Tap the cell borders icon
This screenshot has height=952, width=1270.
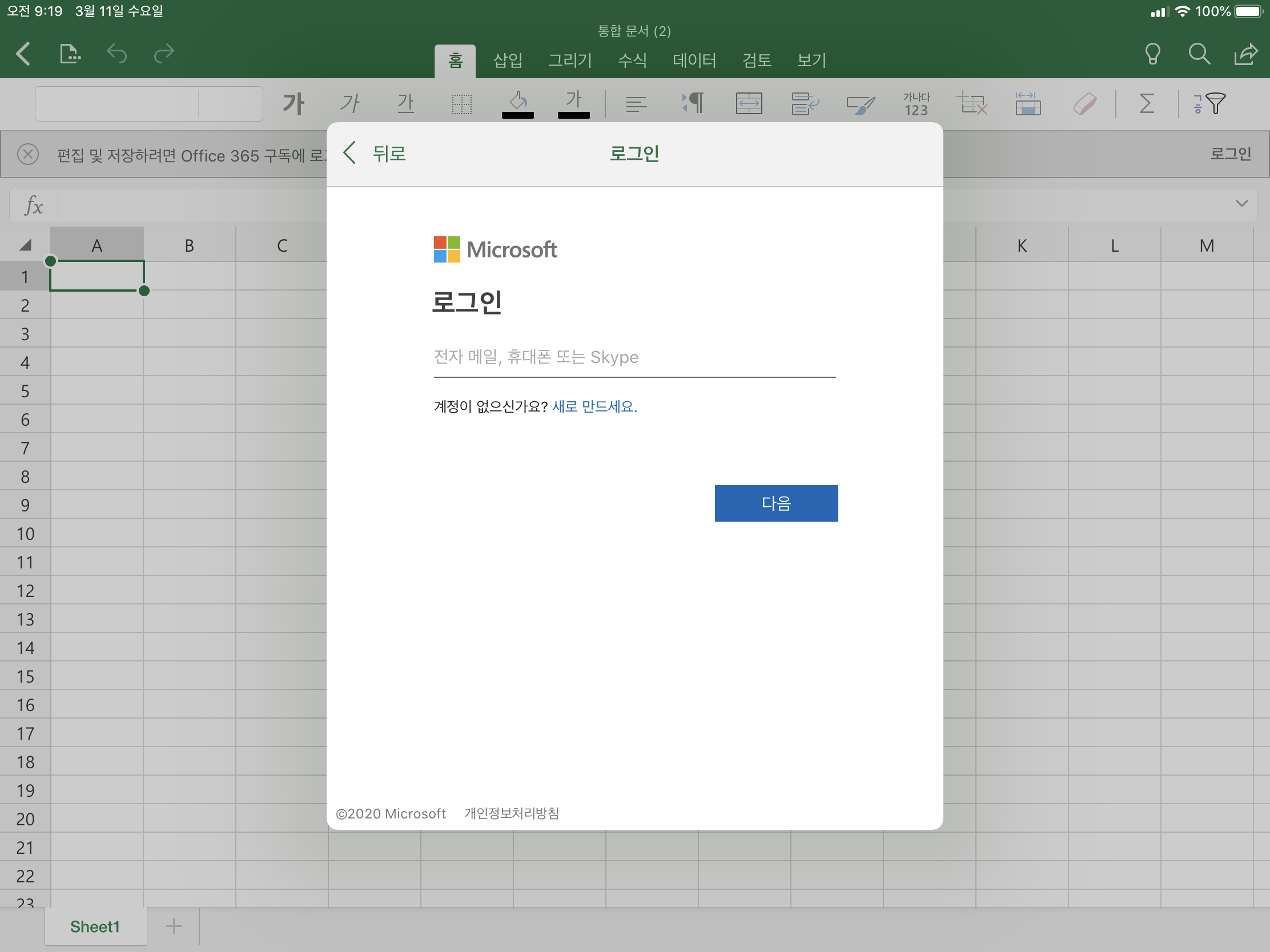pos(461,104)
